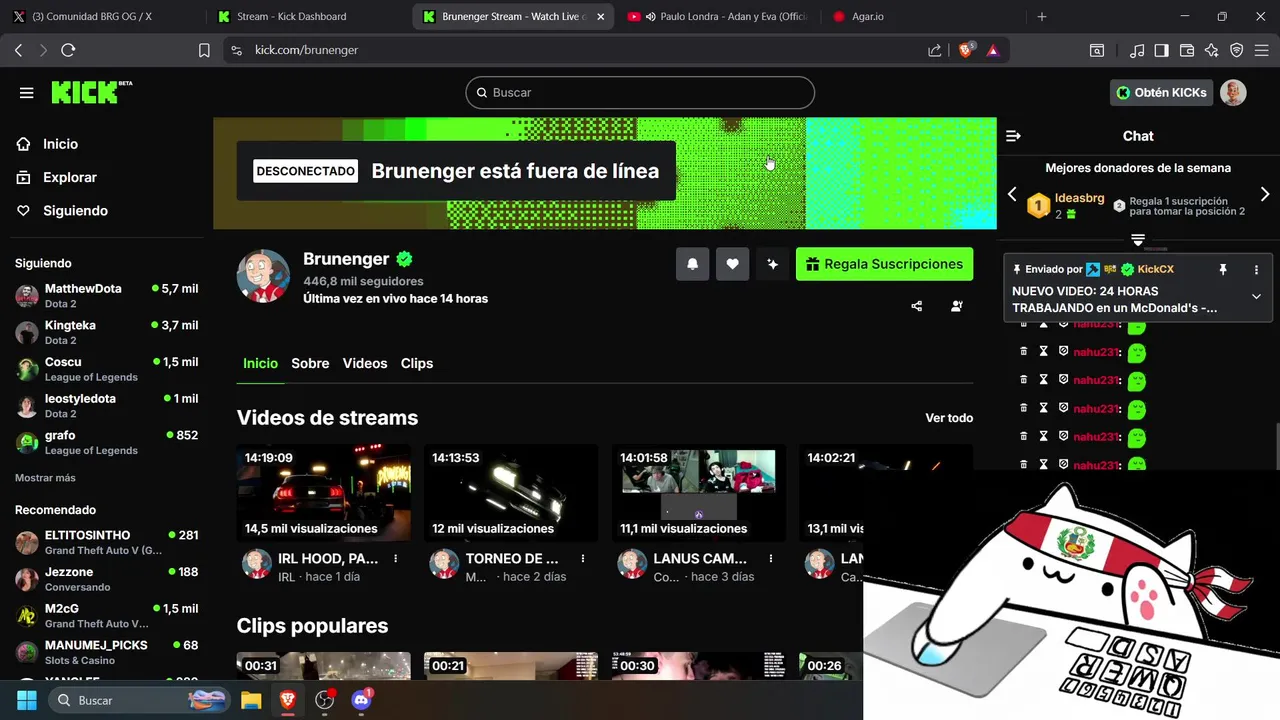Screen dimensions: 1280x720
Task: Show next top donor with right arrow
Action: [1264, 194]
